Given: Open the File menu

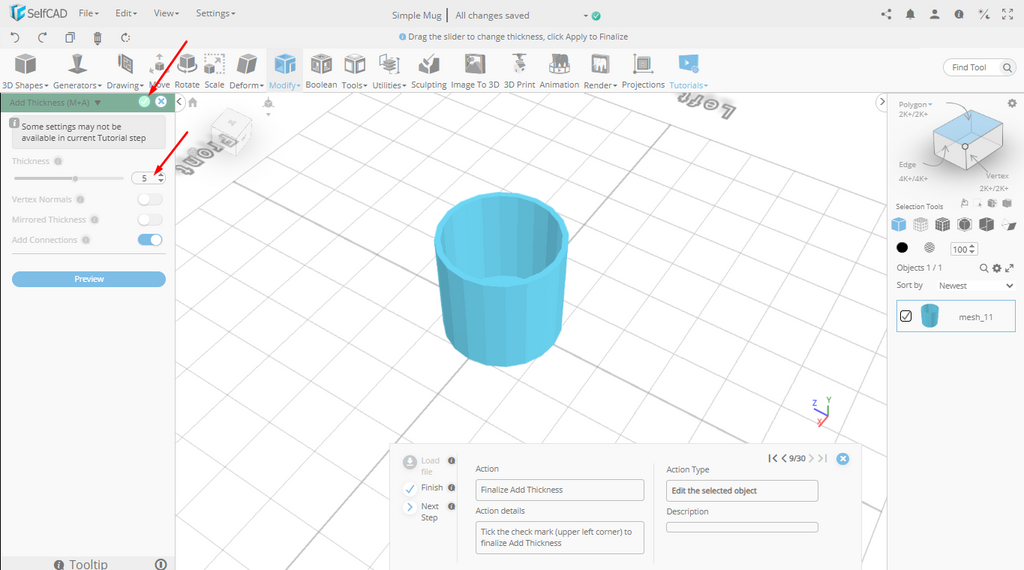Looking at the screenshot, I should pos(88,13).
